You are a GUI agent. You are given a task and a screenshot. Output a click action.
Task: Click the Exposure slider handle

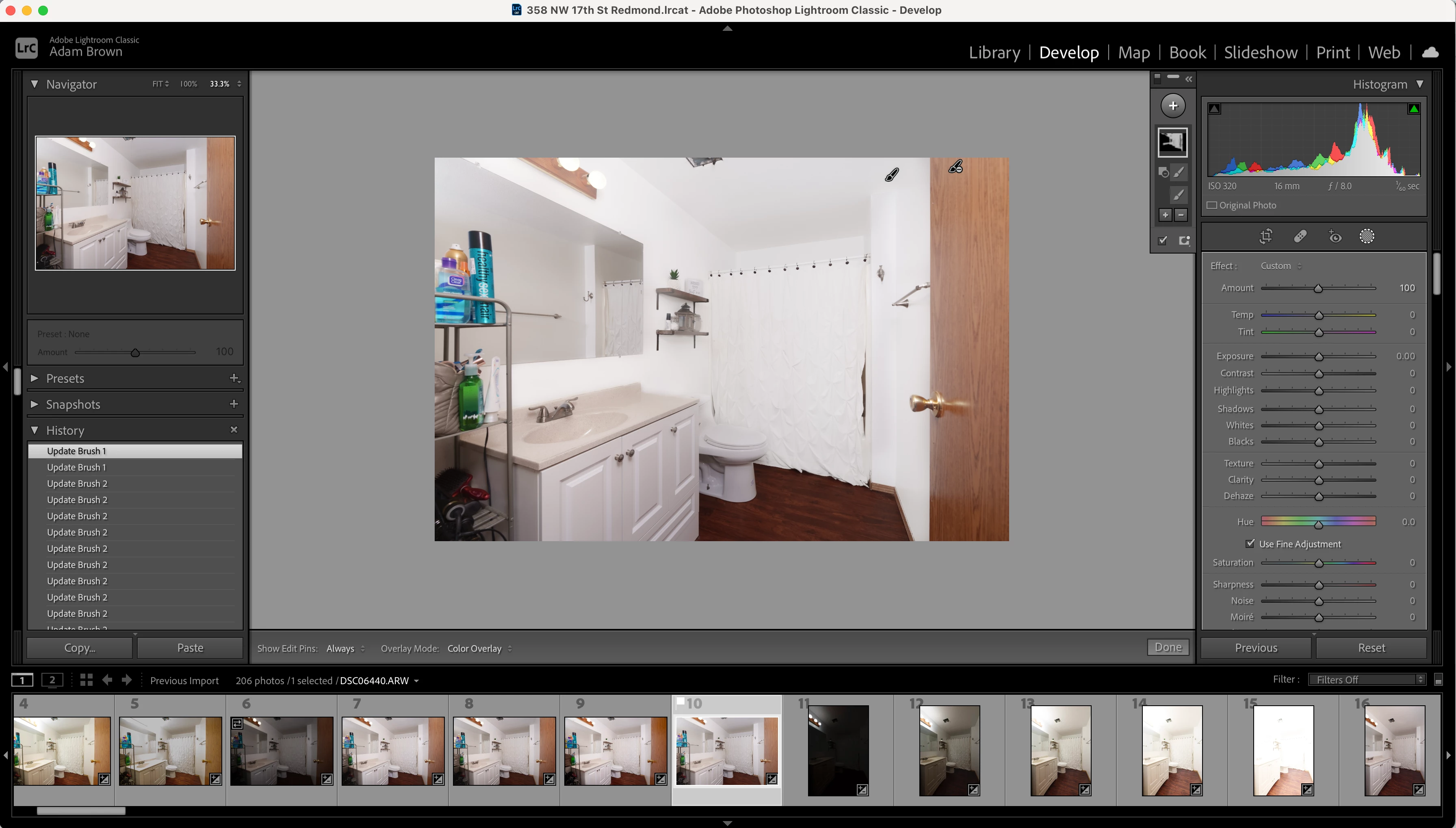pyautogui.click(x=1318, y=357)
